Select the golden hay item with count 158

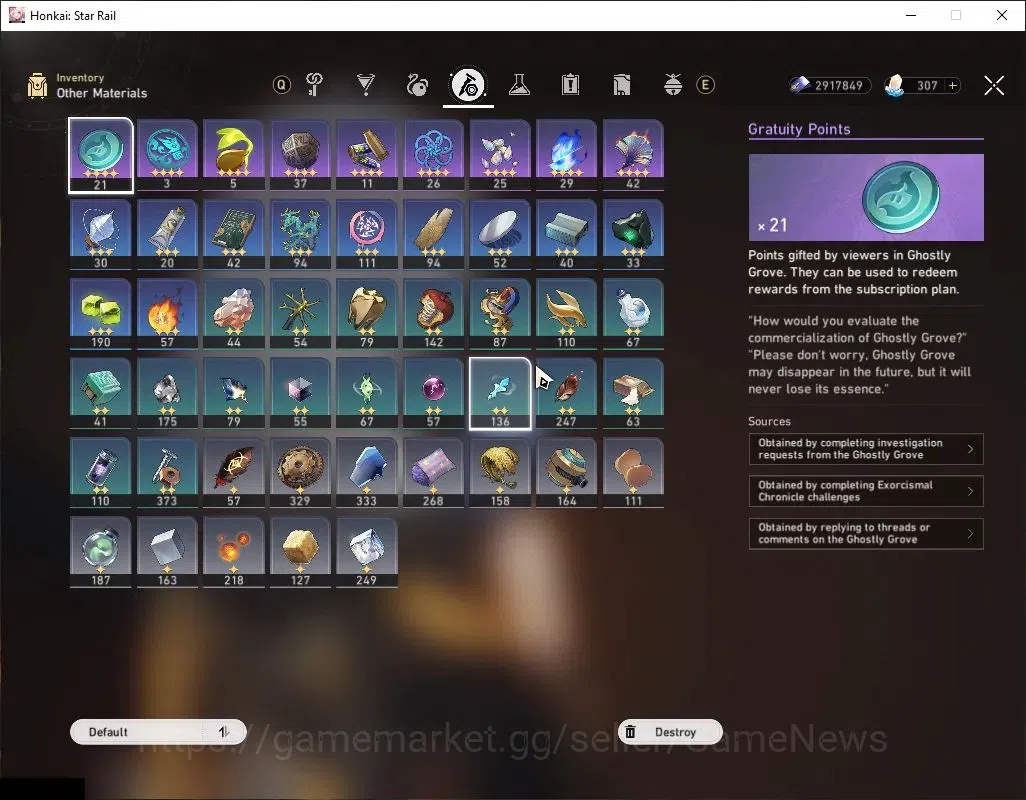click(500, 472)
